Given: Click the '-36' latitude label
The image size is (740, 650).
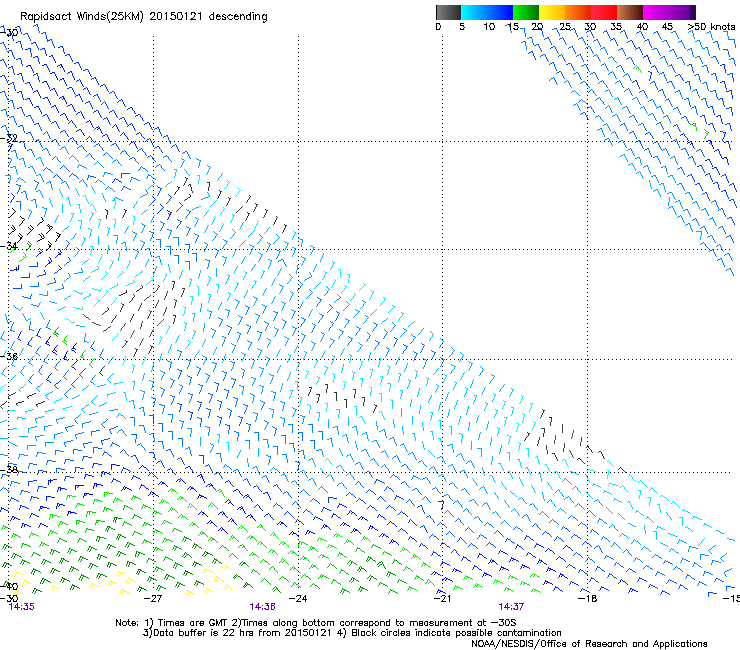Looking at the screenshot, I should coord(9,356).
